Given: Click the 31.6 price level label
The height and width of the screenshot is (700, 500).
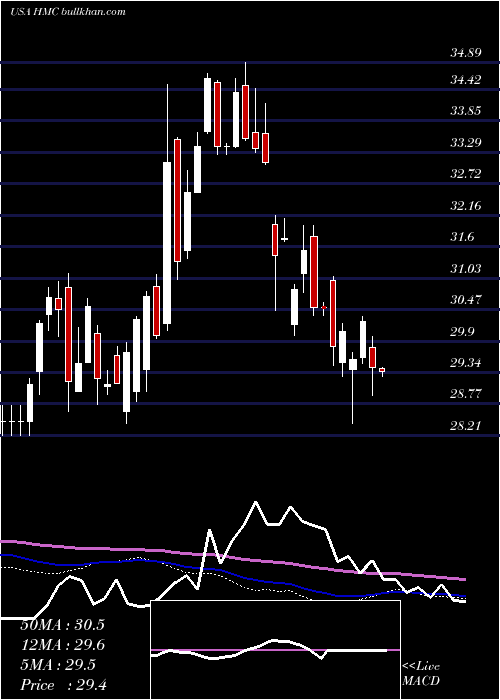Looking at the screenshot, I should pos(462,237).
